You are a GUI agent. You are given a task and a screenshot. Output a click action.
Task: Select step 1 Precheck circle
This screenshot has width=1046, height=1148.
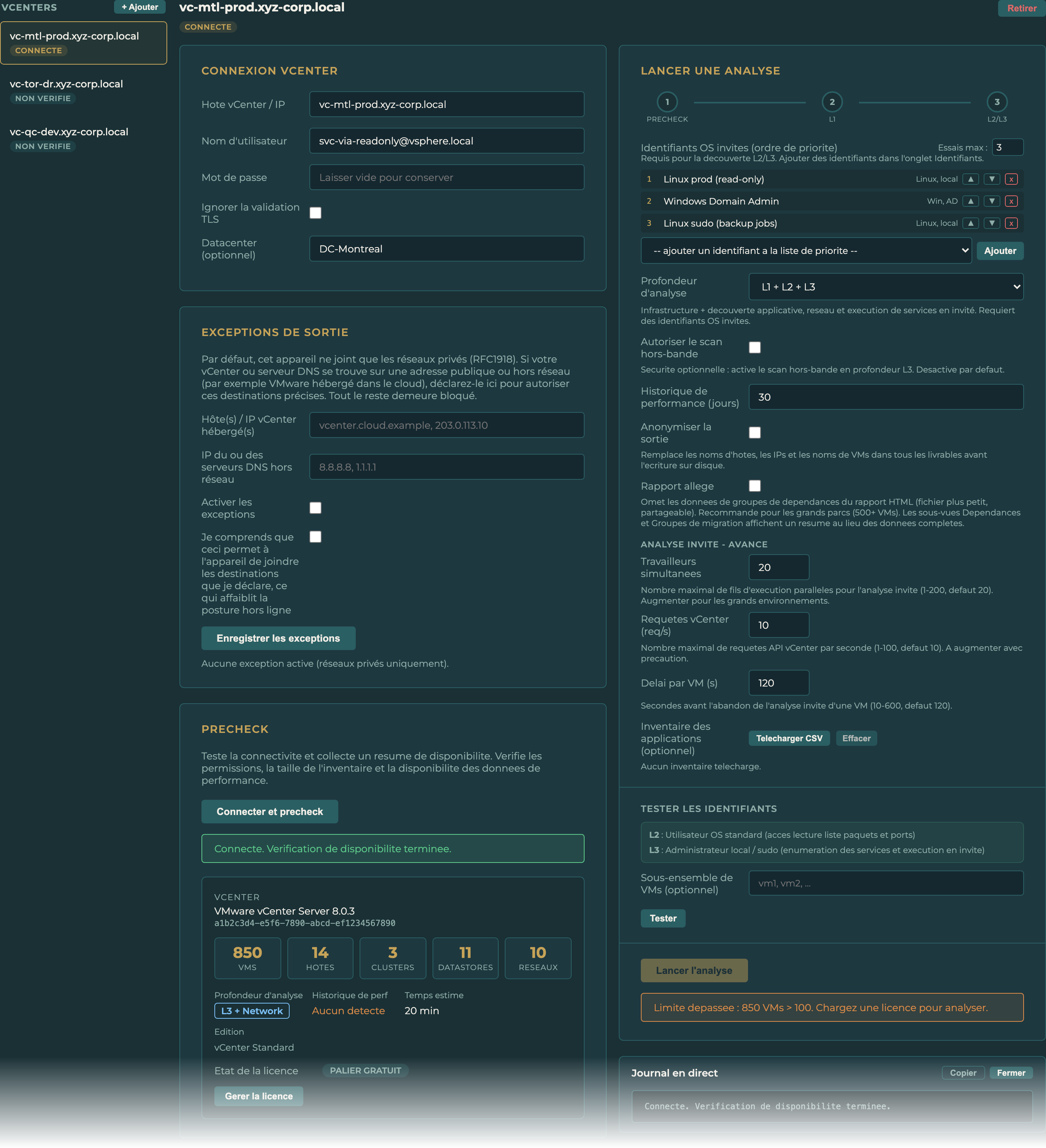point(667,102)
